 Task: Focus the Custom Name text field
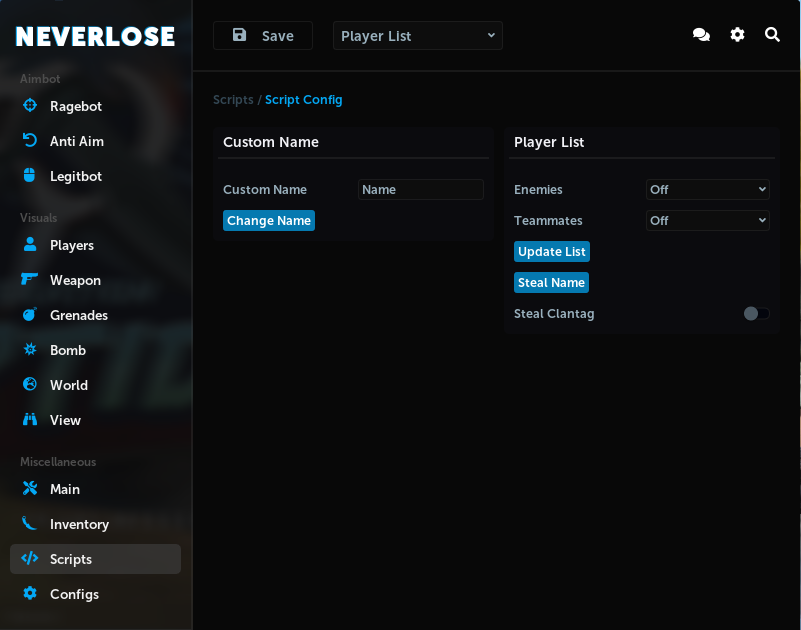tap(420, 190)
